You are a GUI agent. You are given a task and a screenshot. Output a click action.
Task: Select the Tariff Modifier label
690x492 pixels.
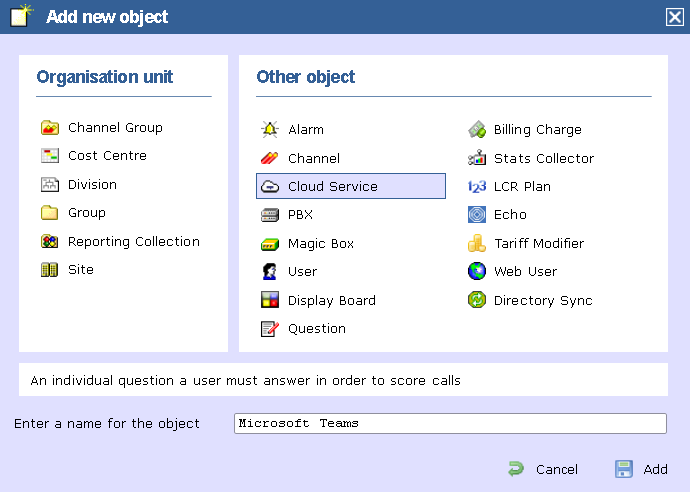coord(539,243)
